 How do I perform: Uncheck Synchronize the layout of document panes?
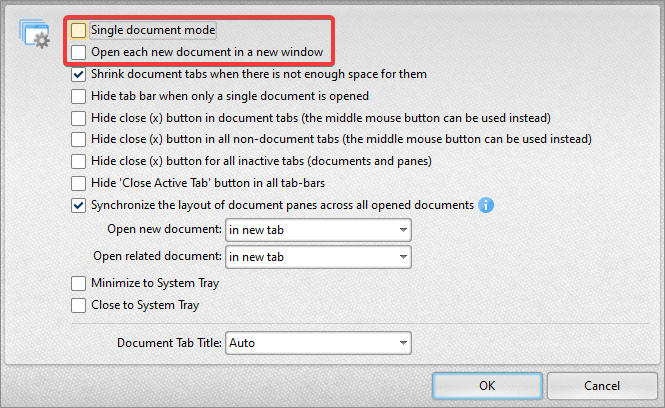point(78,205)
